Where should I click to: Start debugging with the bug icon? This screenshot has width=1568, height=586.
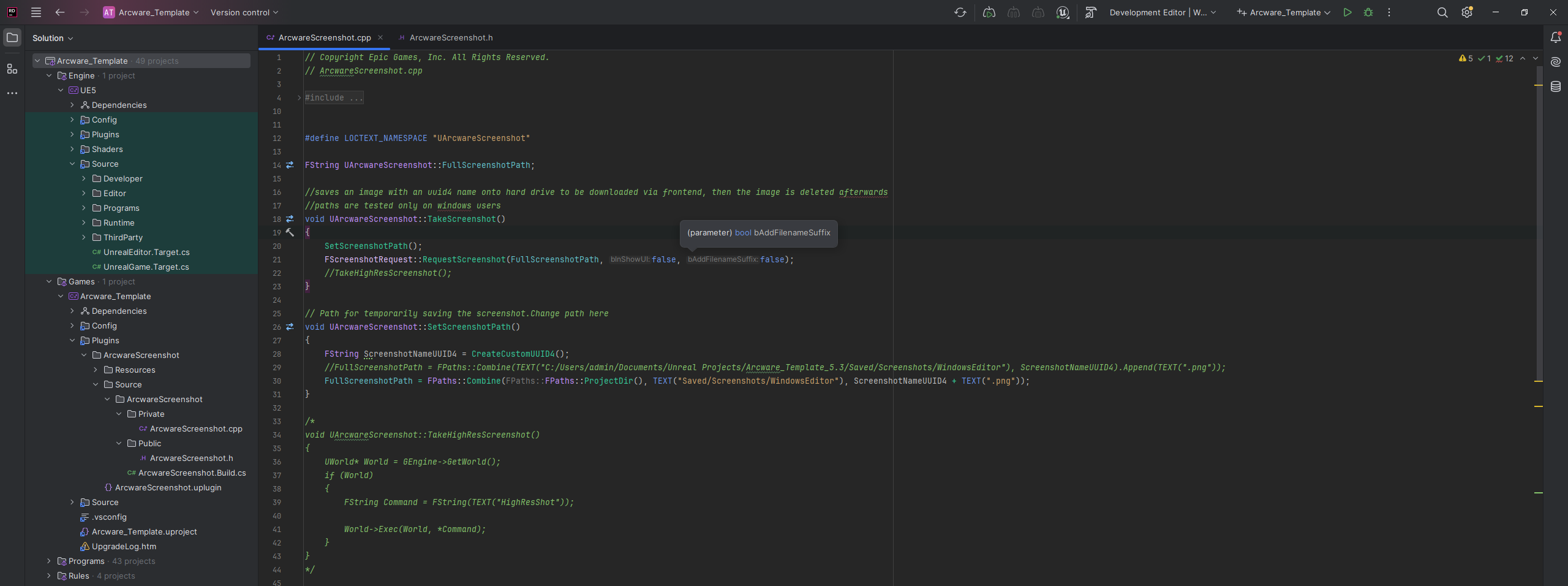1368,12
